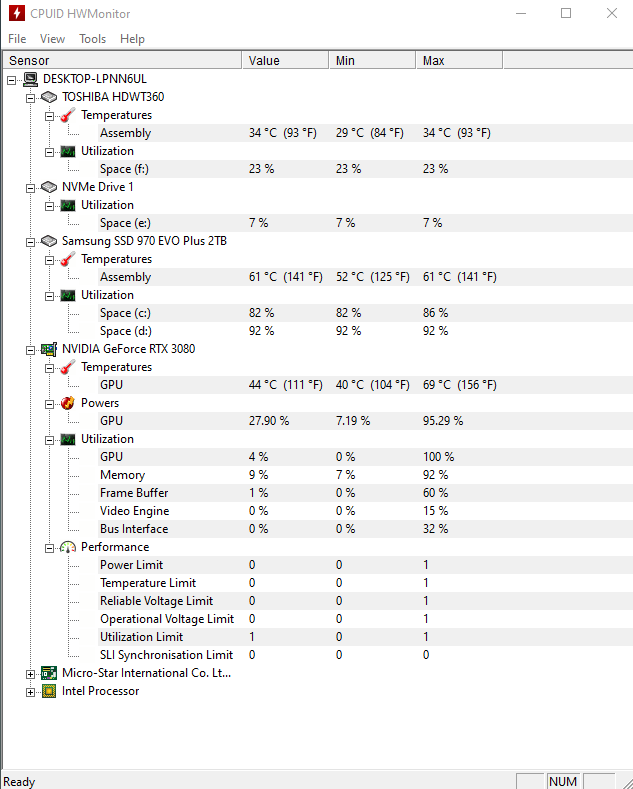This screenshot has width=633, height=789.
Task: Click the TOSHIBA HDWT360 hard drive icon
Action: (x=49, y=97)
